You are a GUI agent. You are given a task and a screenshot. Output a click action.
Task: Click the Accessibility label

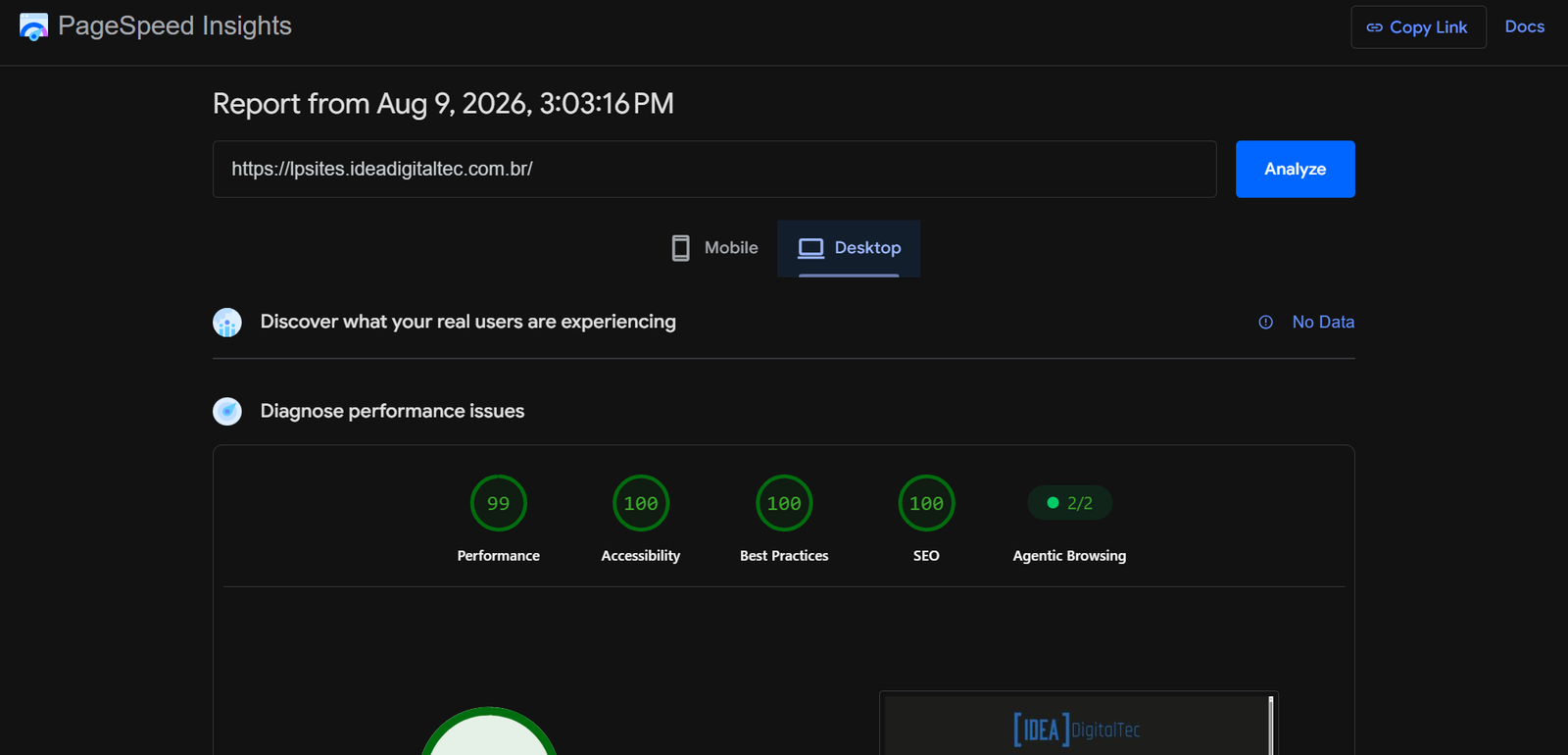pyautogui.click(x=641, y=556)
